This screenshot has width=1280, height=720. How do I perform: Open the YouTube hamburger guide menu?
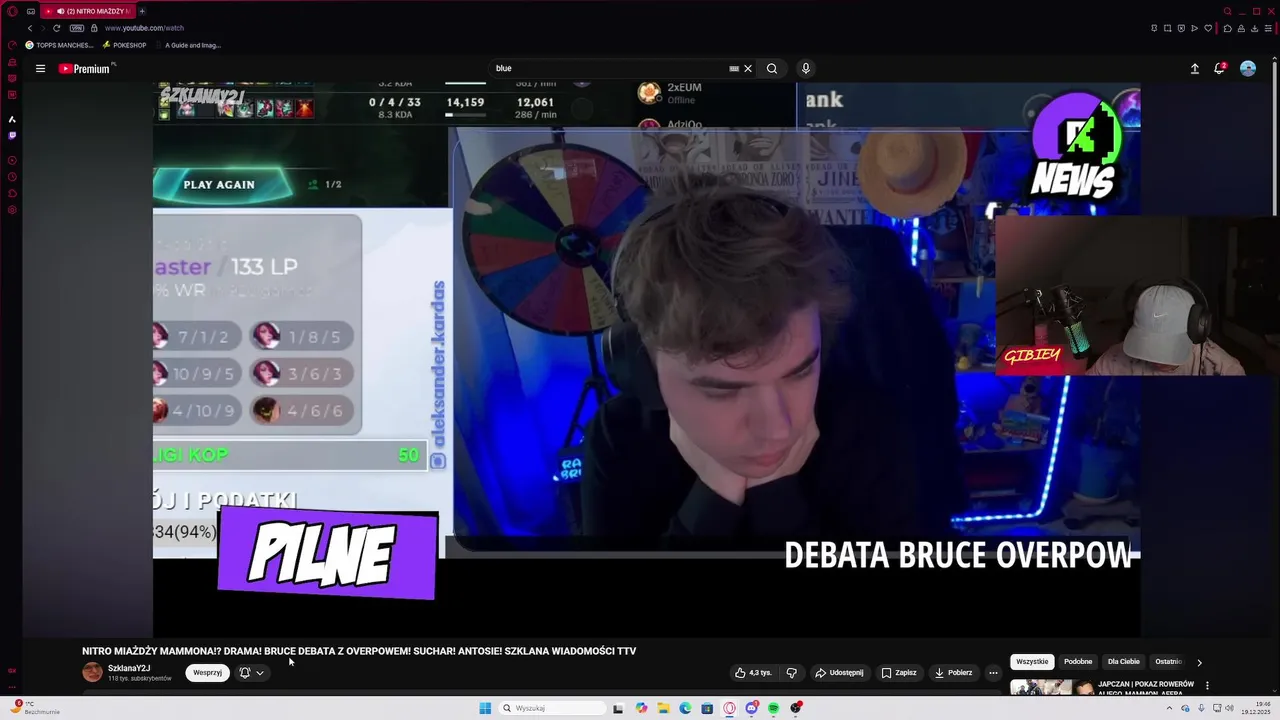pos(40,69)
